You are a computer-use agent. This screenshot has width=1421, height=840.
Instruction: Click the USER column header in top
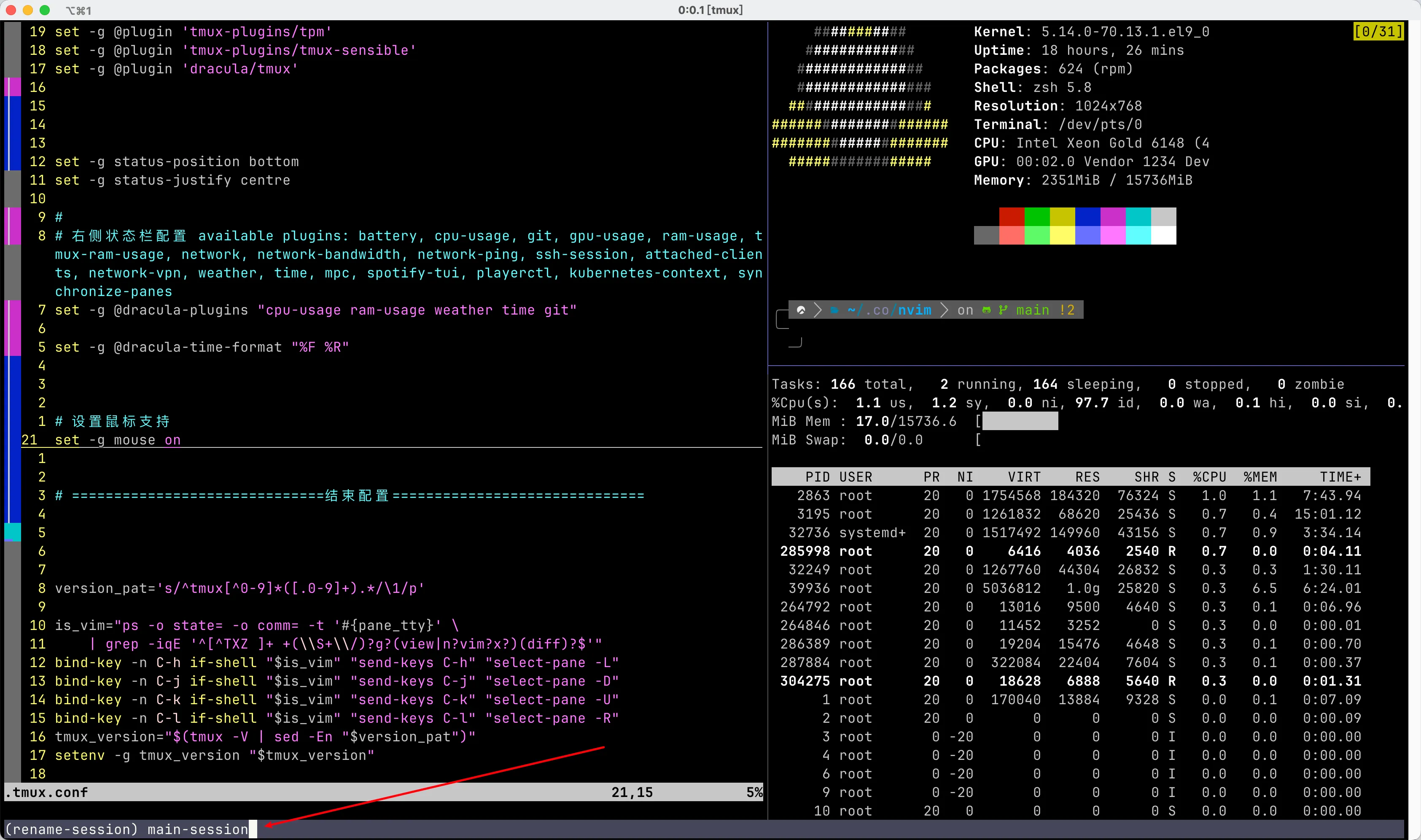[x=856, y=477]
